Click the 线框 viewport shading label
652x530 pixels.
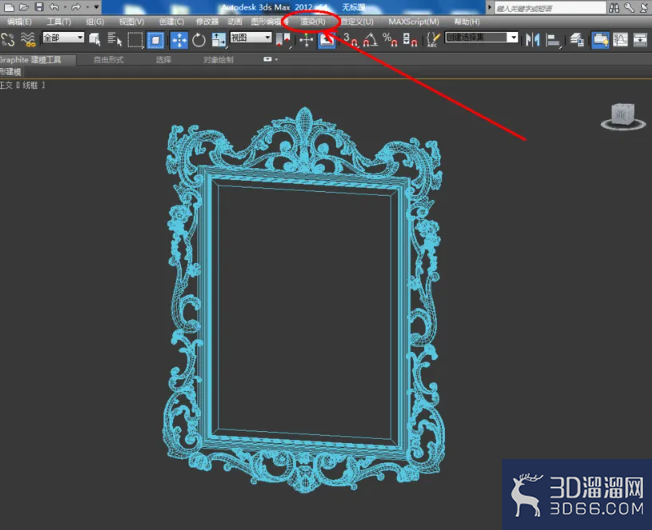tap(30, 86)
